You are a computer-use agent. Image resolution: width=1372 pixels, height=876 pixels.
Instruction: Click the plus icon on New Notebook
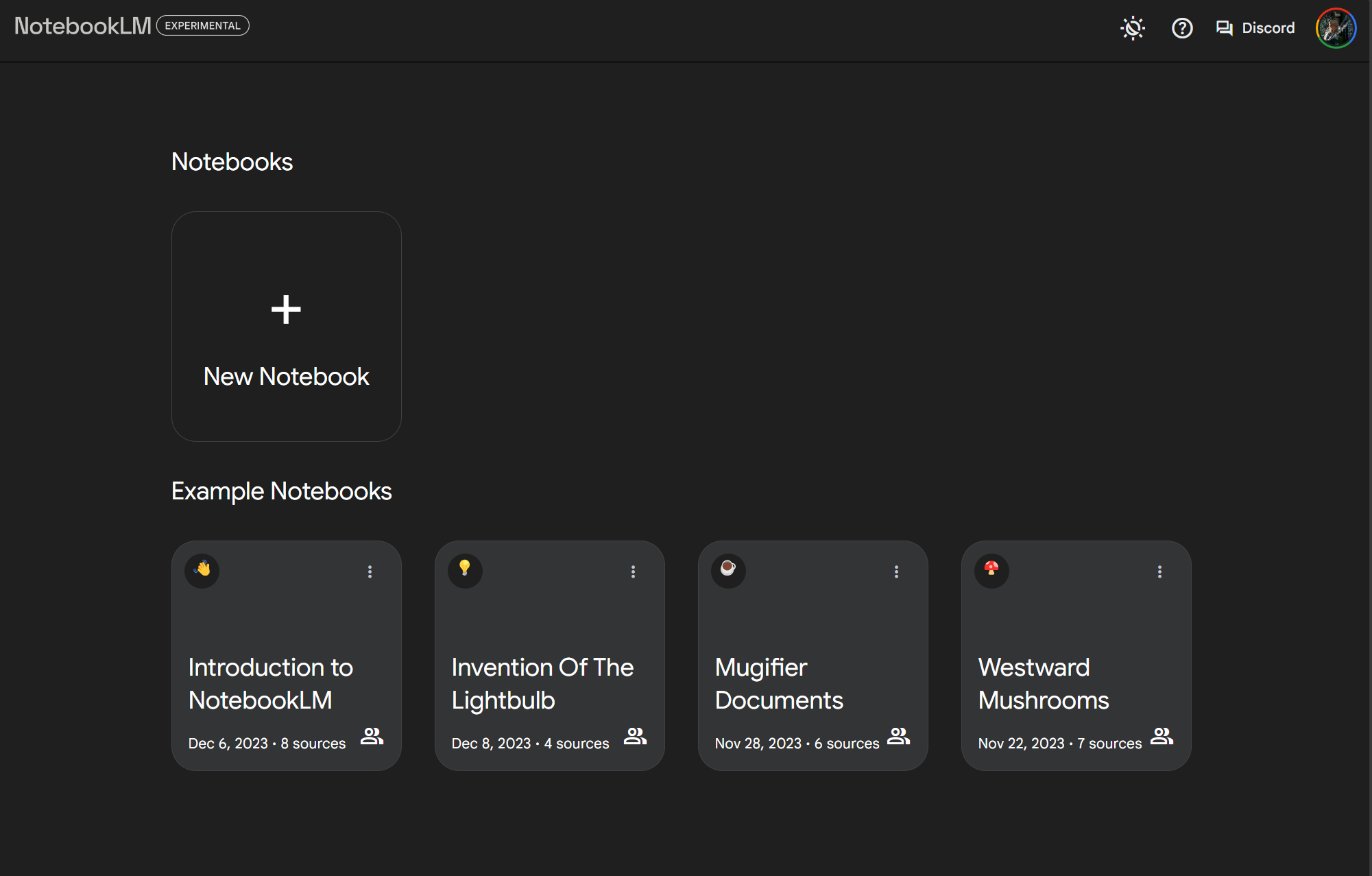coord(286,309)
